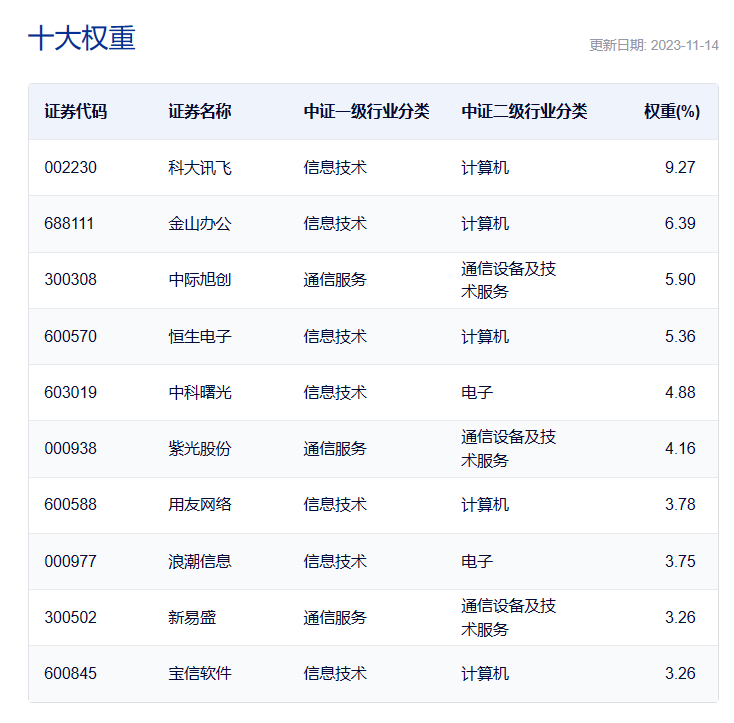Image resolution: width=734 pixels, height=723 pixels.
Task: Select security name 恒生电子
Action: (x=200, y=336)
